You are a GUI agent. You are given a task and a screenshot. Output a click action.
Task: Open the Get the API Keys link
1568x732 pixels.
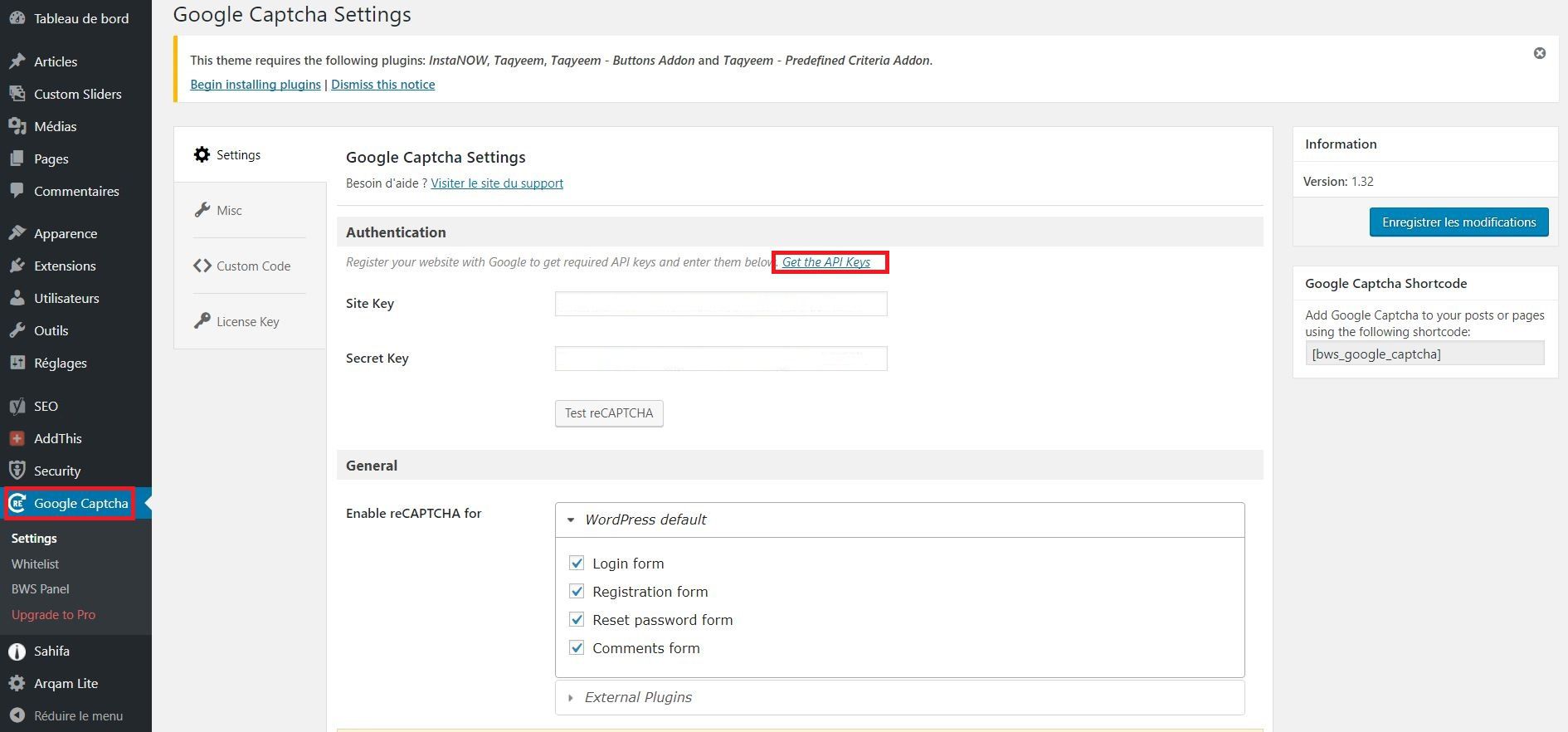tap(826, 262)
